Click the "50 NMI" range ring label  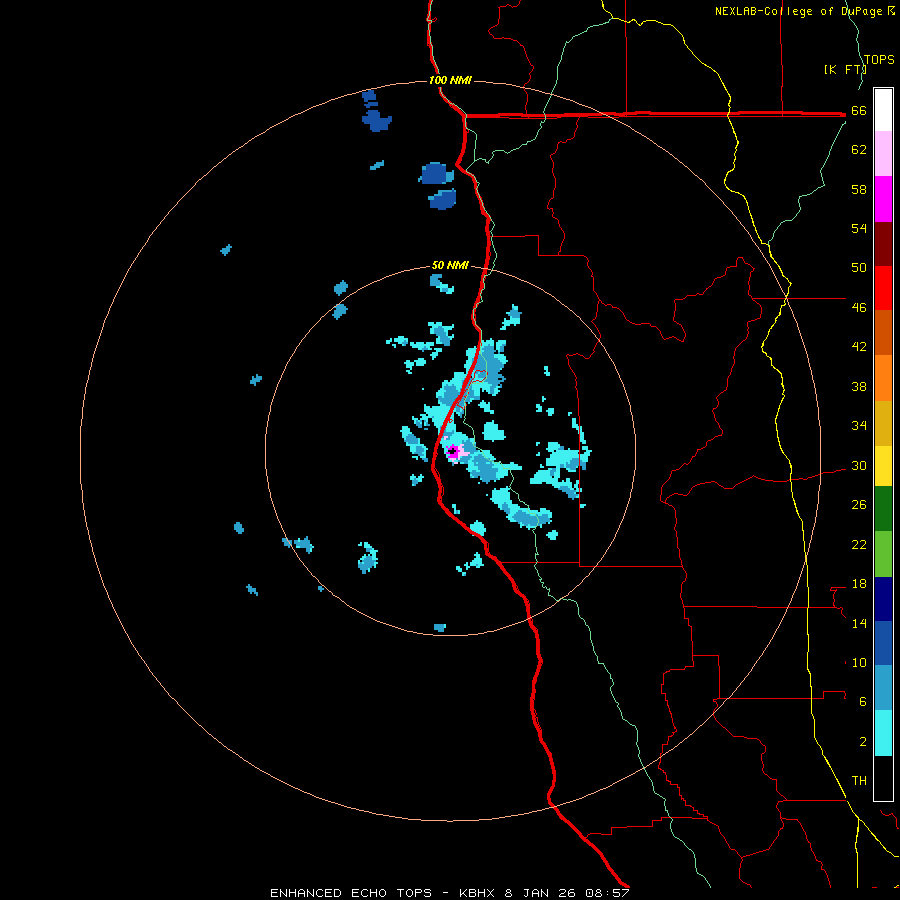point(450,265)
